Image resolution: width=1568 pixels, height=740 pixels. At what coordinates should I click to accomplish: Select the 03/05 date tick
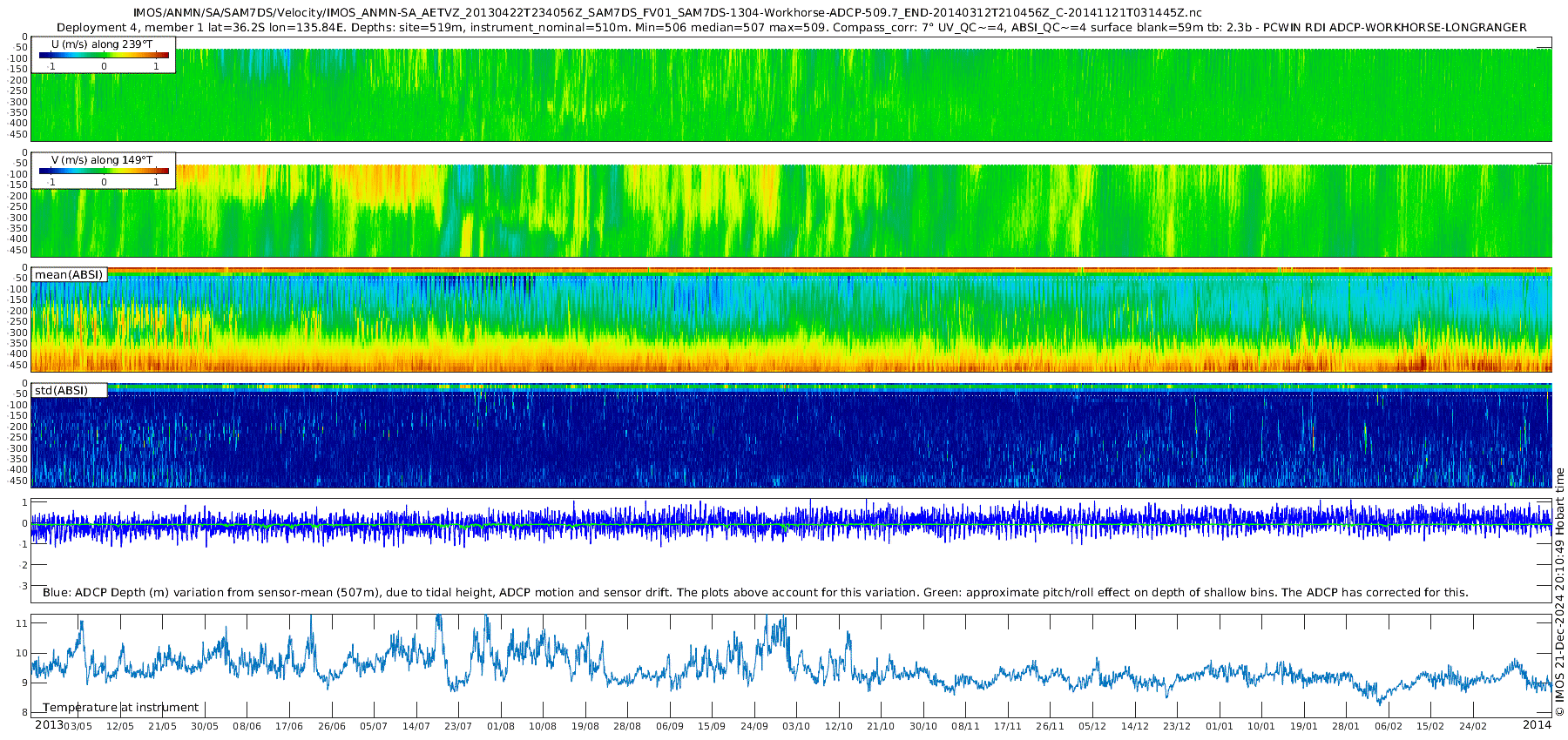click(78, 726)
